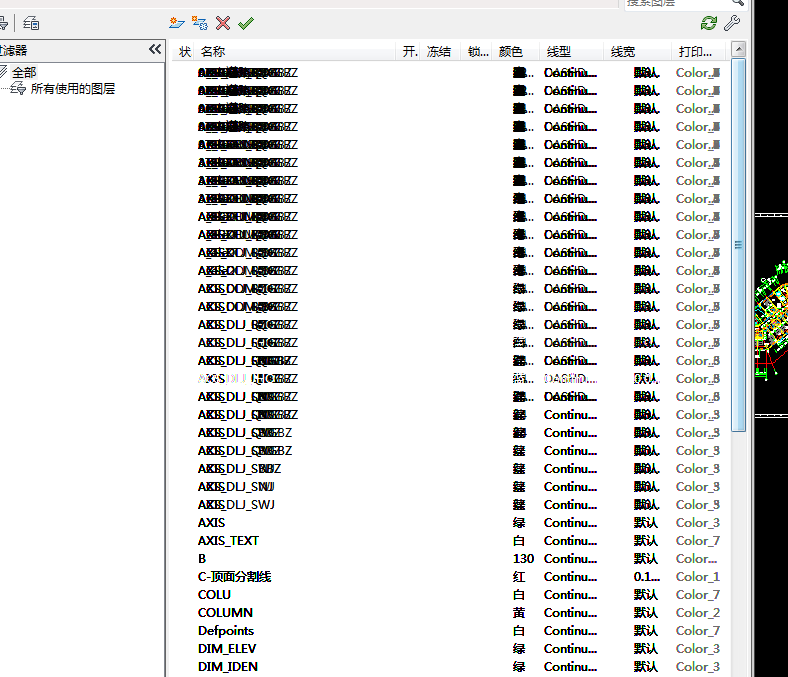Viewport: 788px width, 677px height.
Task: Click the Color_2 plot style of COLUMN layer
Action: pyautogui.click(x=698, y=613)
